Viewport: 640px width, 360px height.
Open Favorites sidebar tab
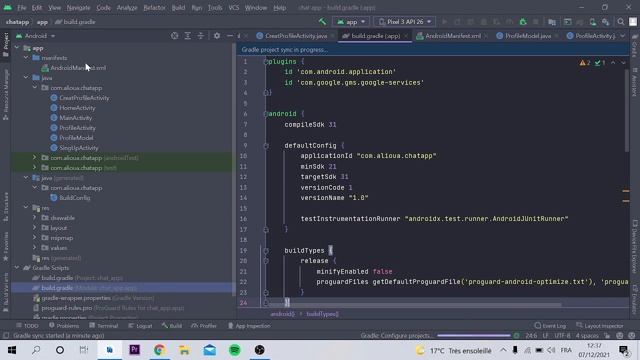pyautogui.click(x=5, y=247)
